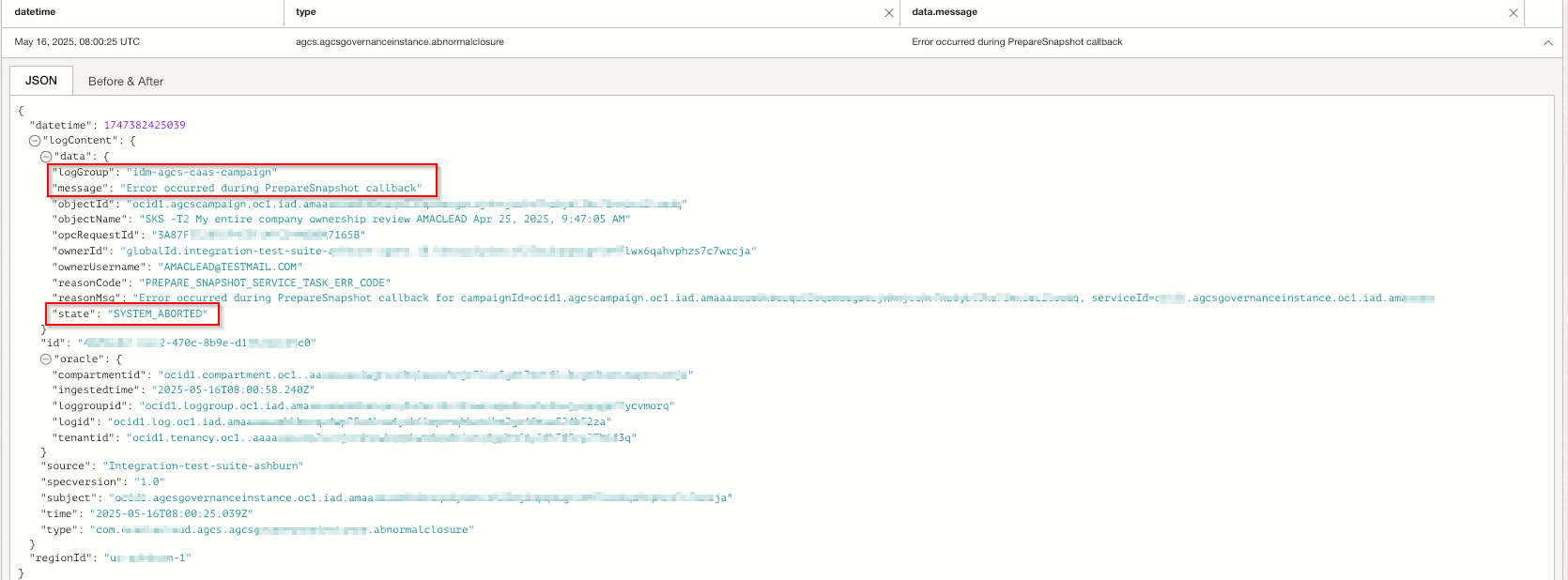Select the data.message column header
Viewport: 1568px width, 580px height.
click(945, 12)
